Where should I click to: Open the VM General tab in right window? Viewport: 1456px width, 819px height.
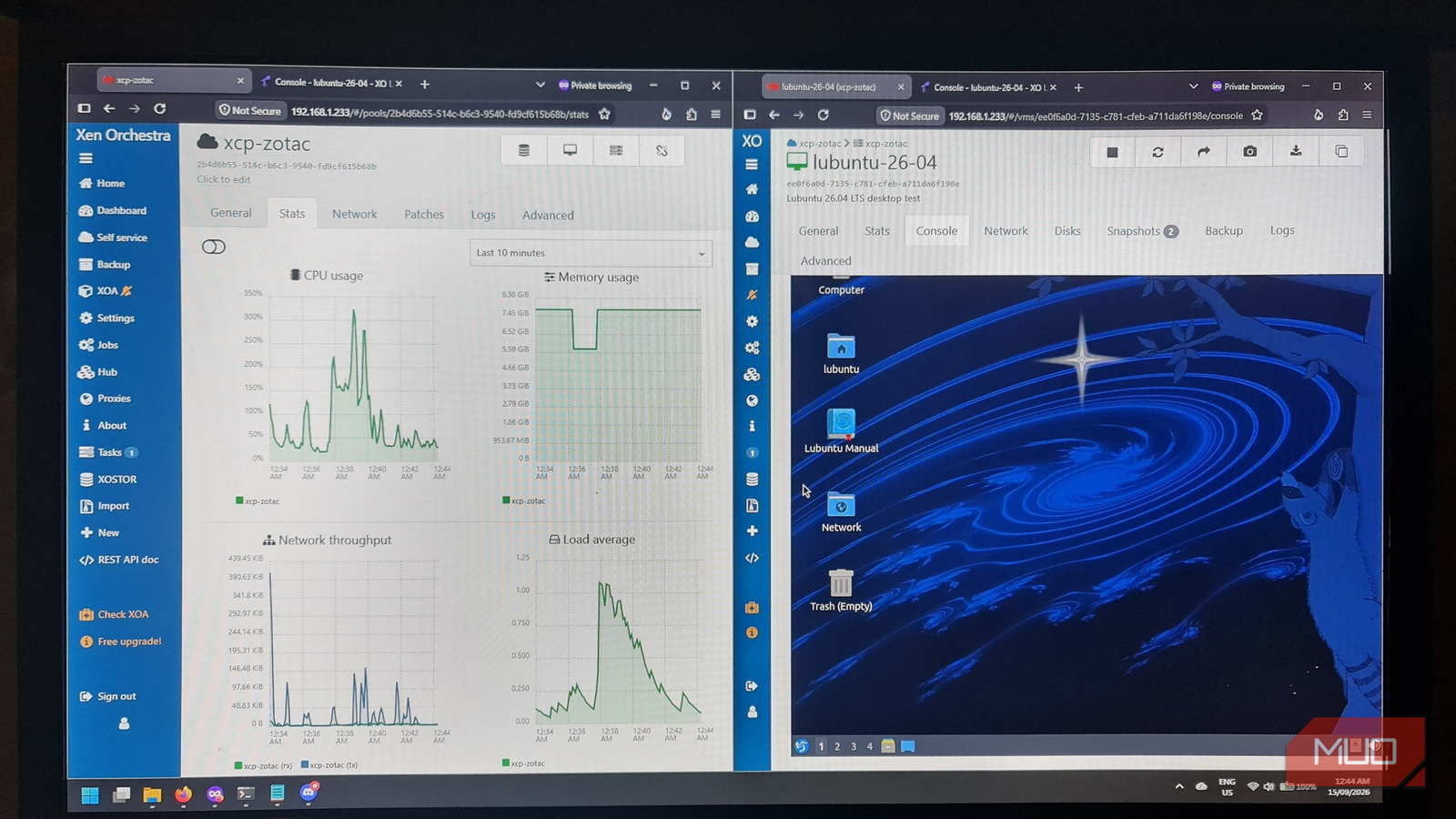click(818, 231)
